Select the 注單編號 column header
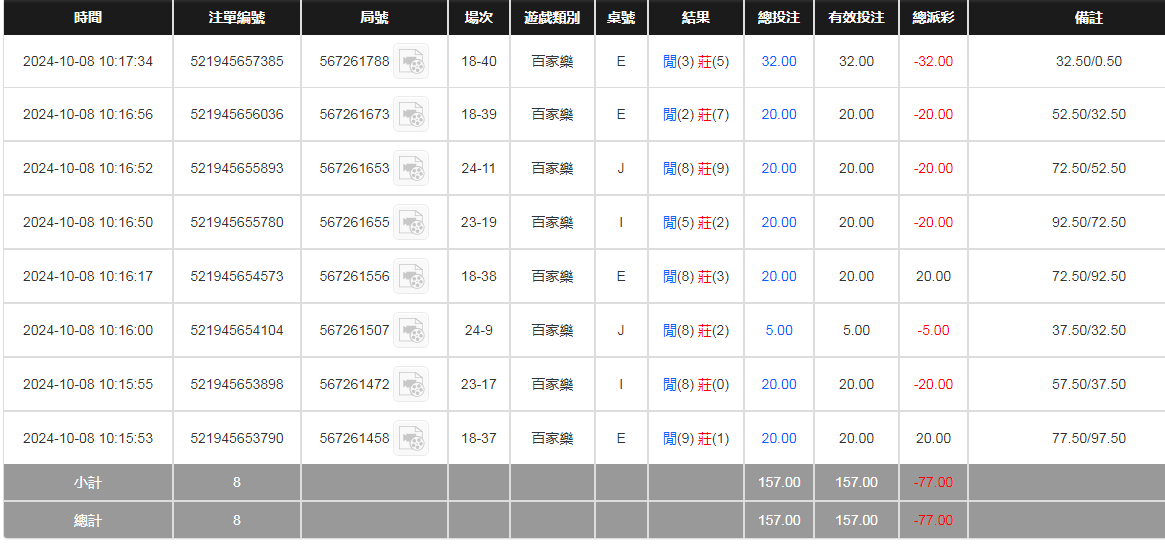 [x=237, y=18]
